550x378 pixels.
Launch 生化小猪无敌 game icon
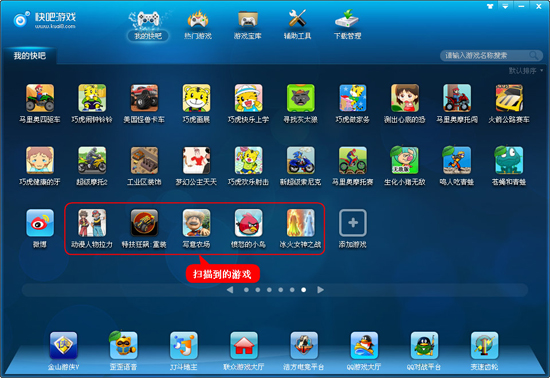click(x=405, y=161)
